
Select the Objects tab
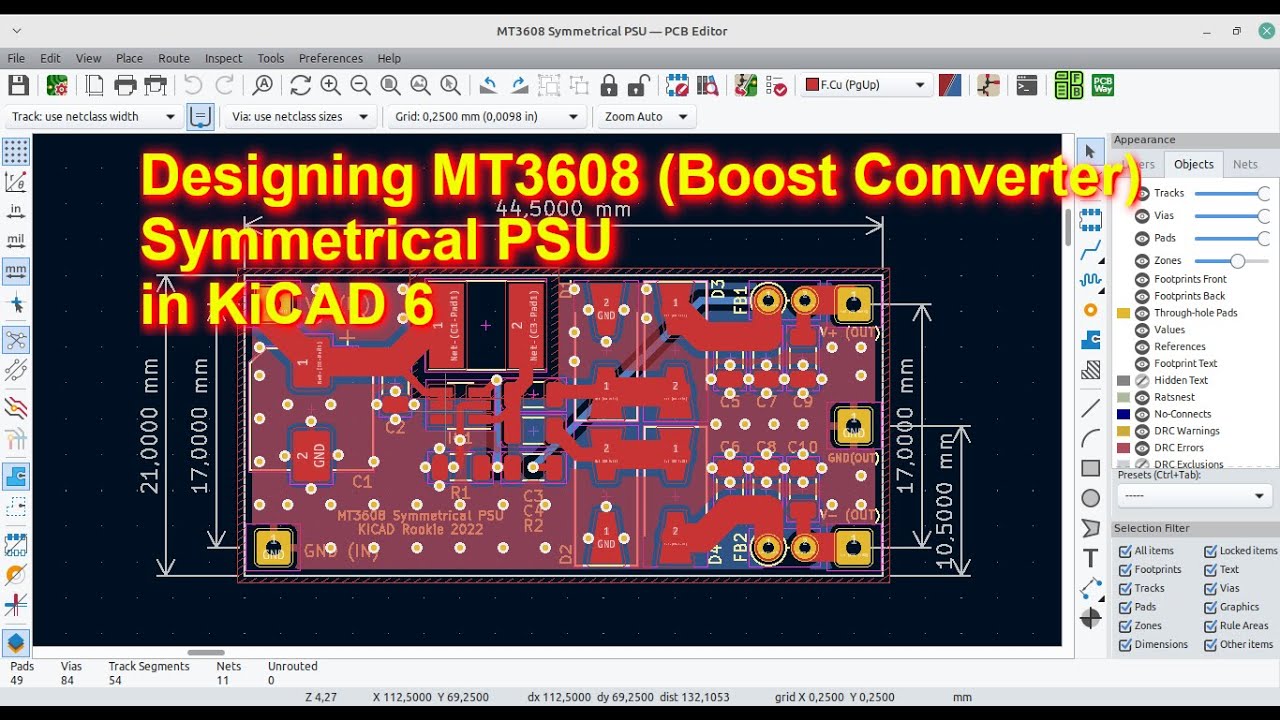coord(1193,164)
